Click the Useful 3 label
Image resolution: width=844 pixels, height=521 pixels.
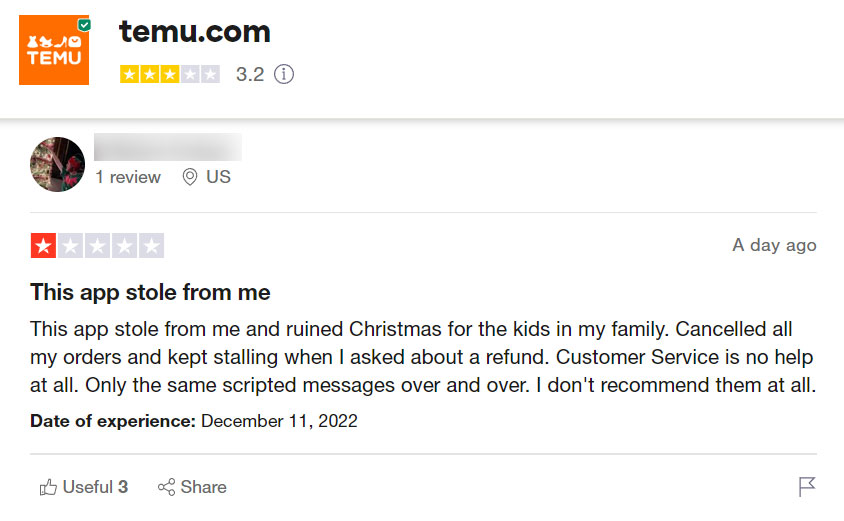[x=95, y=487]
